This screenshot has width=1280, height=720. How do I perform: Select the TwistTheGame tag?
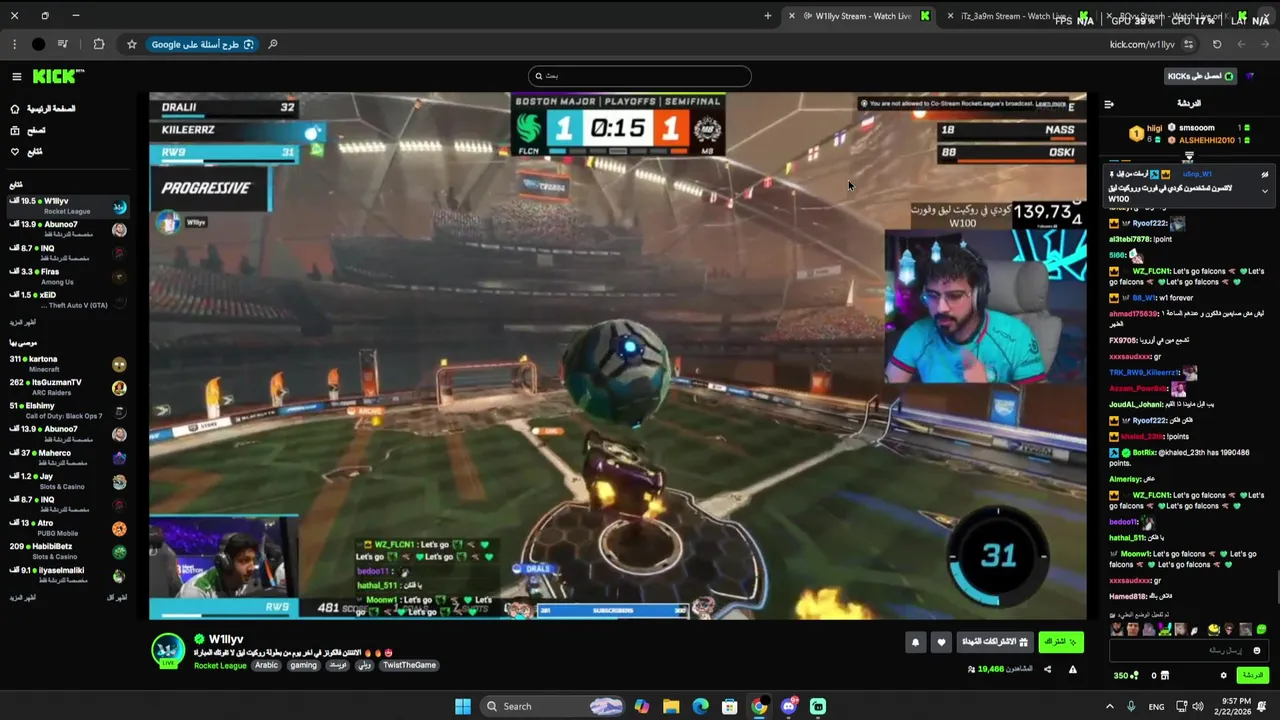click(x=409, y=665)
